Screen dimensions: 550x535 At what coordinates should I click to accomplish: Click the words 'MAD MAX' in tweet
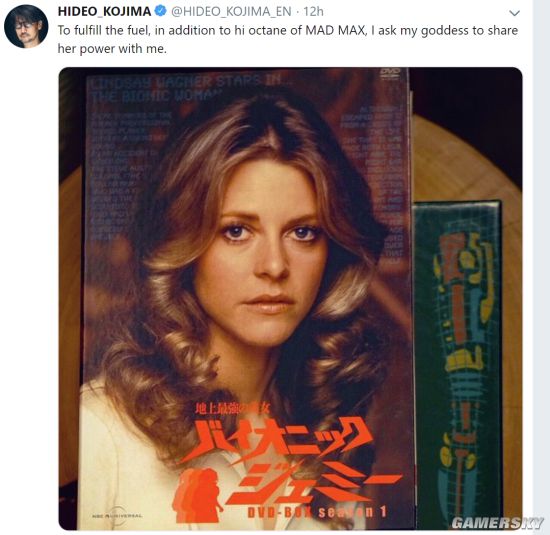(x=336, y=30)
